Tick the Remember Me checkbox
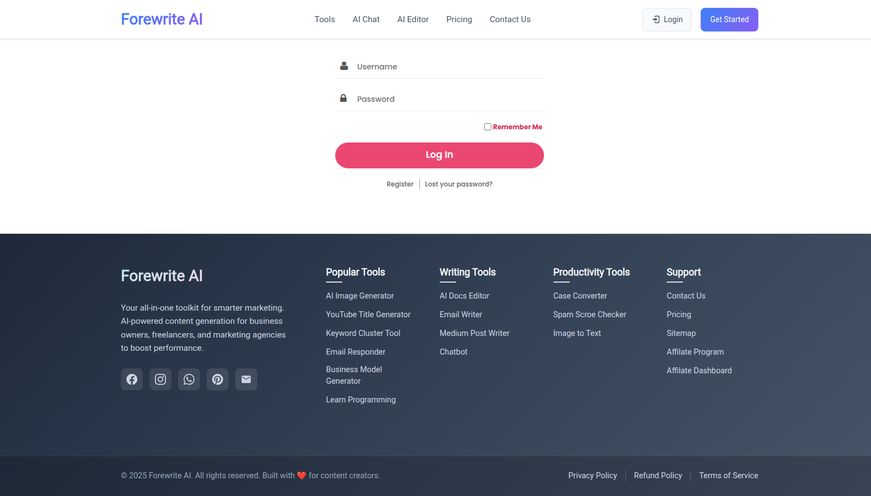The image size is (871, 496). pos(487,127)
